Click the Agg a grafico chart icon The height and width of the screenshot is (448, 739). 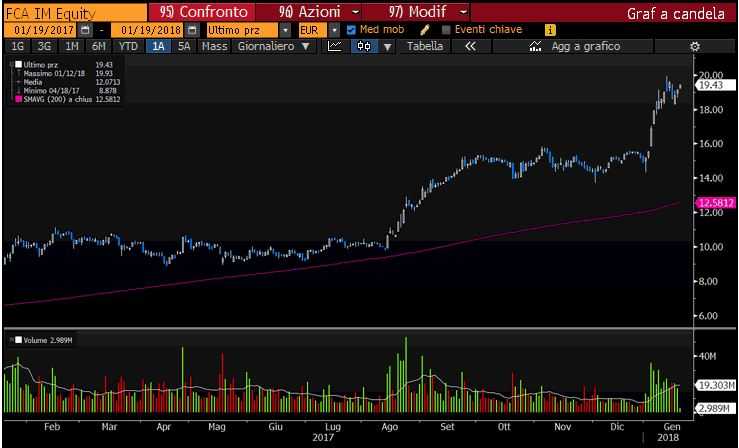[535, 46]
